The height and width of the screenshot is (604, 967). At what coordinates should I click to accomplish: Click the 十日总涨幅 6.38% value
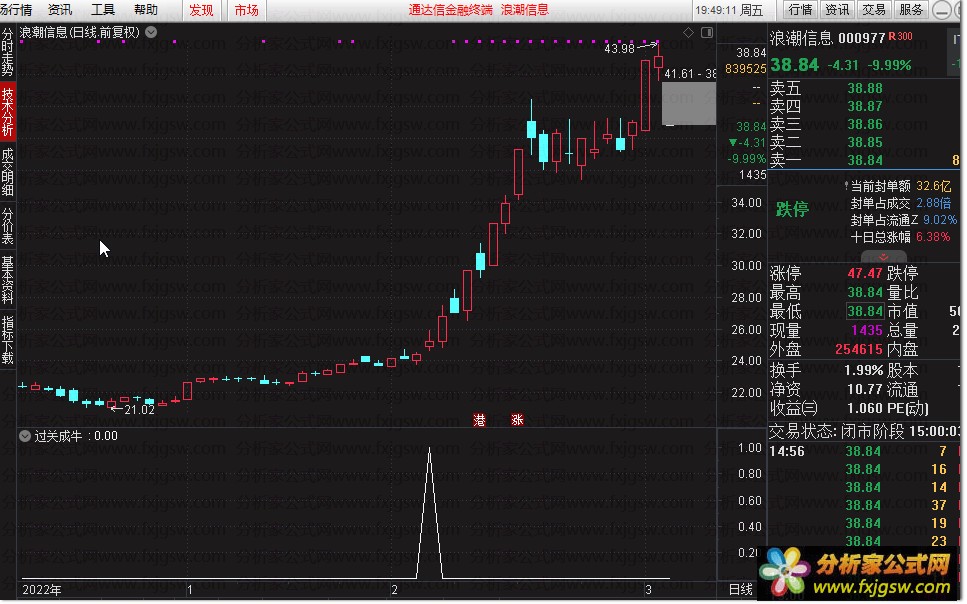tap(933, 237)
